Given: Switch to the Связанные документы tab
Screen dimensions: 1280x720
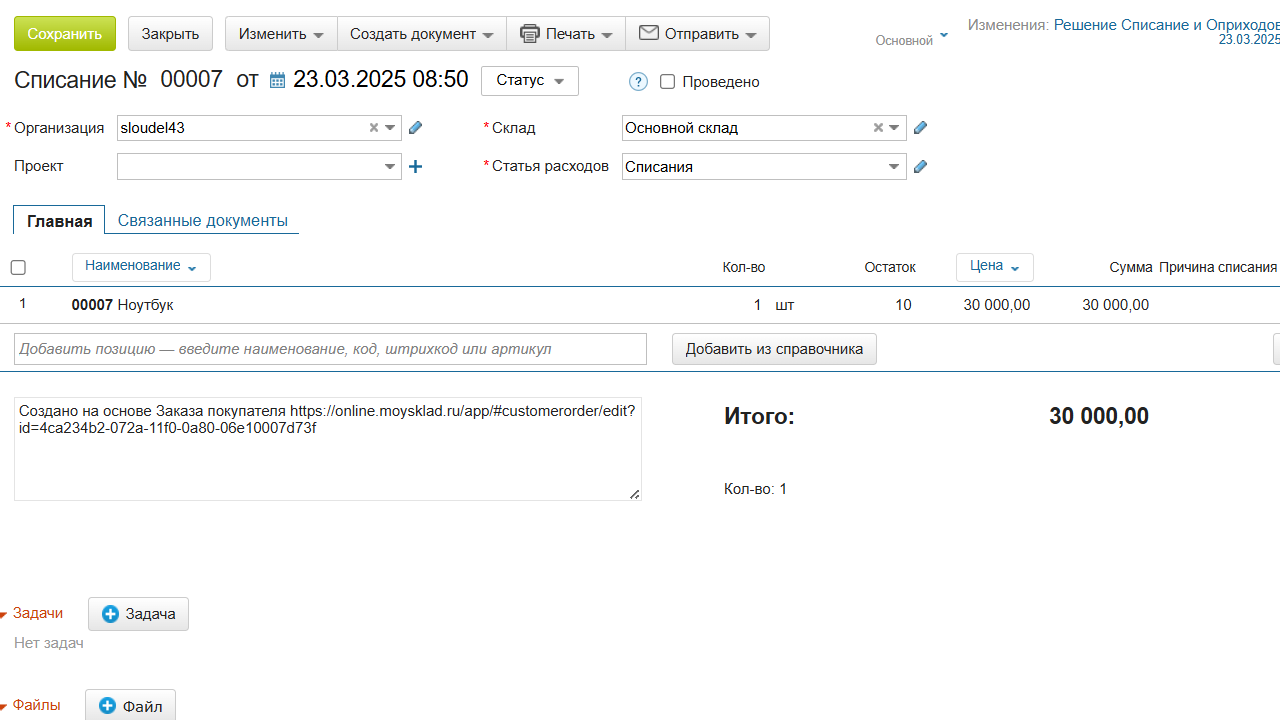Looking at the screenshot, I should coord(203,221).
